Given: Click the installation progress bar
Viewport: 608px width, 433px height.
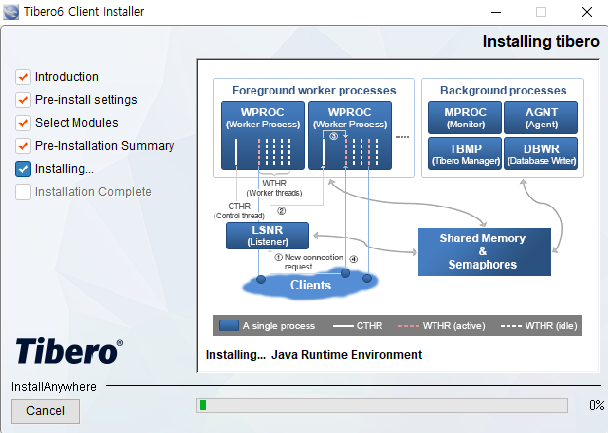Looking at the screenshot, I should pyautogui.click(x=382, y=405).
